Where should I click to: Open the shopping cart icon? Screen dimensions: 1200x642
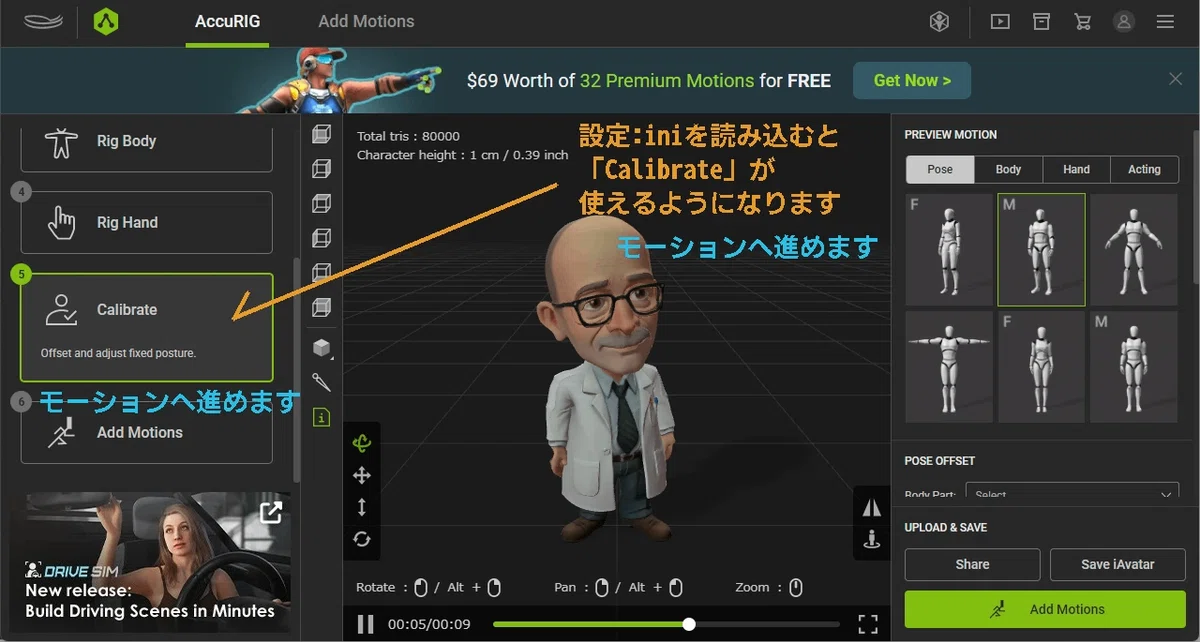1082,21
